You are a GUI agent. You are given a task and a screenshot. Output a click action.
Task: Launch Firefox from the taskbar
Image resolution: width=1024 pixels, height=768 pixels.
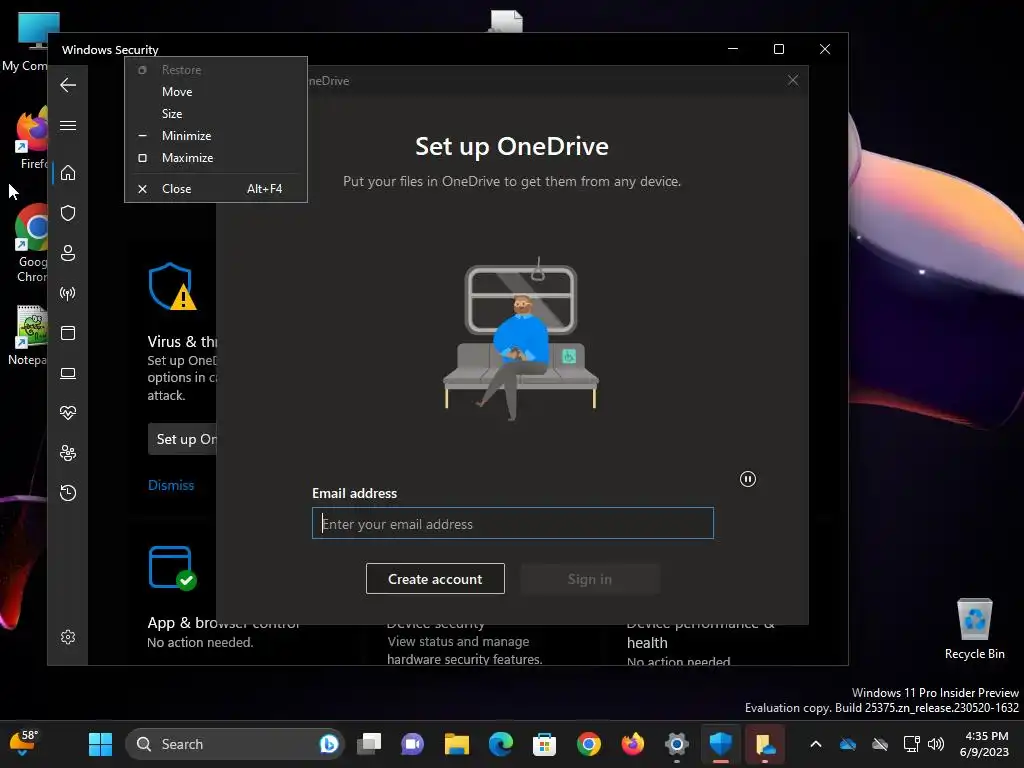[632, 744]
